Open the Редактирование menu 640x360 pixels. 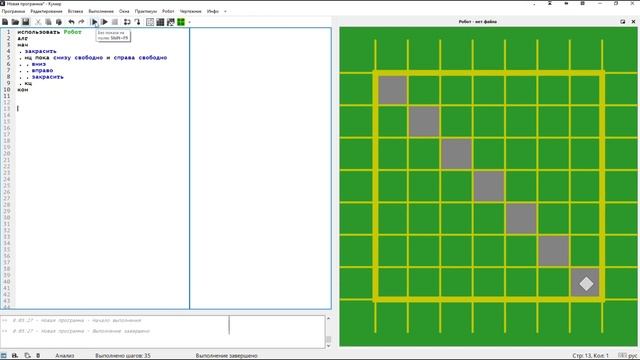(47, 11)
